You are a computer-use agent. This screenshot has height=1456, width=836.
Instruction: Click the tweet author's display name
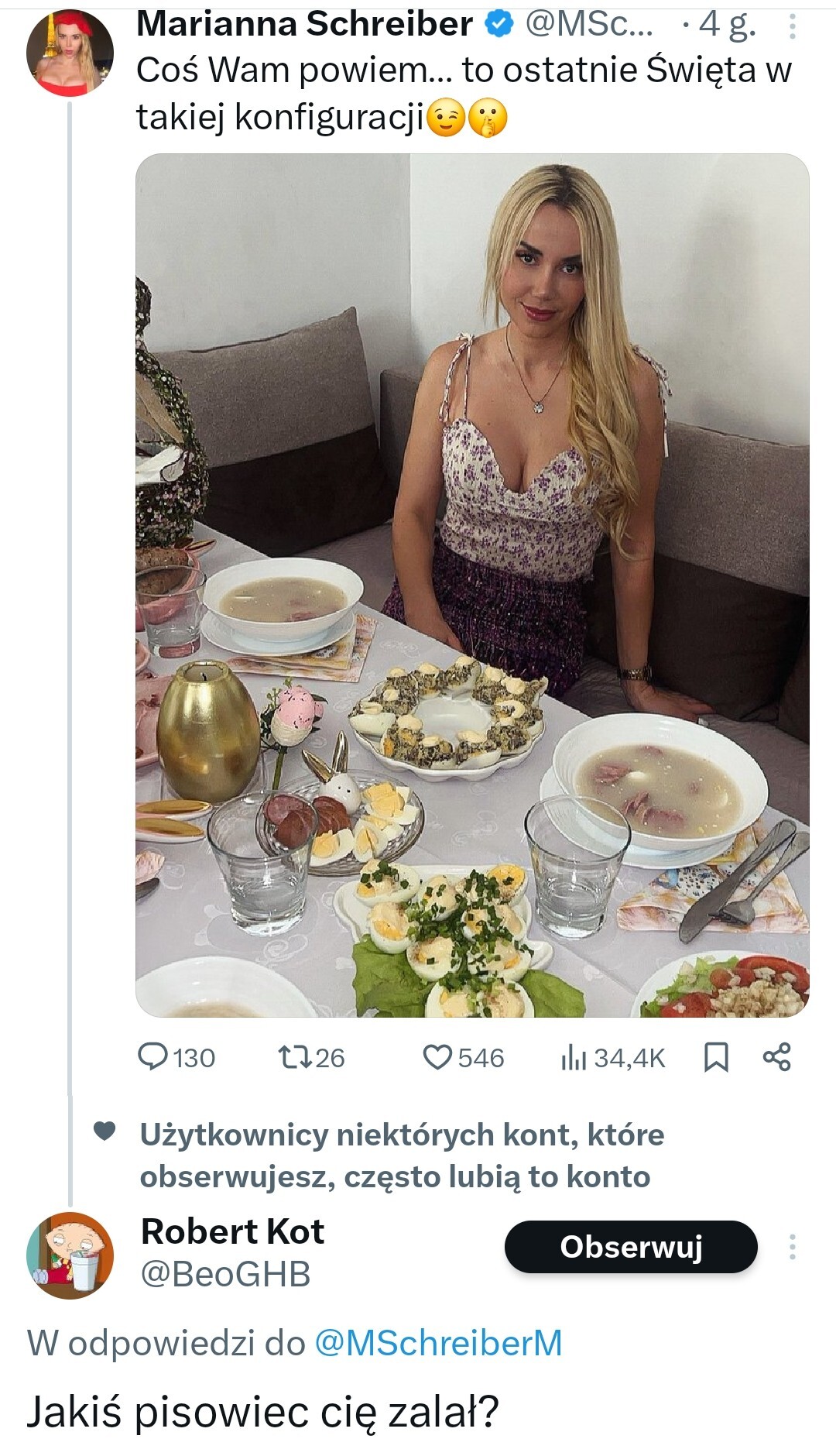tap(304, 25)
